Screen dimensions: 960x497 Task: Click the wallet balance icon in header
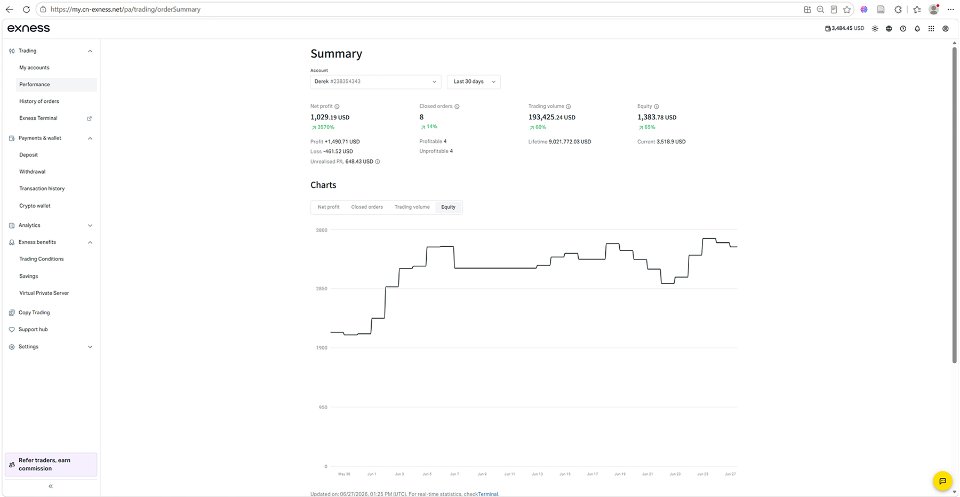(x=827, y=28)
